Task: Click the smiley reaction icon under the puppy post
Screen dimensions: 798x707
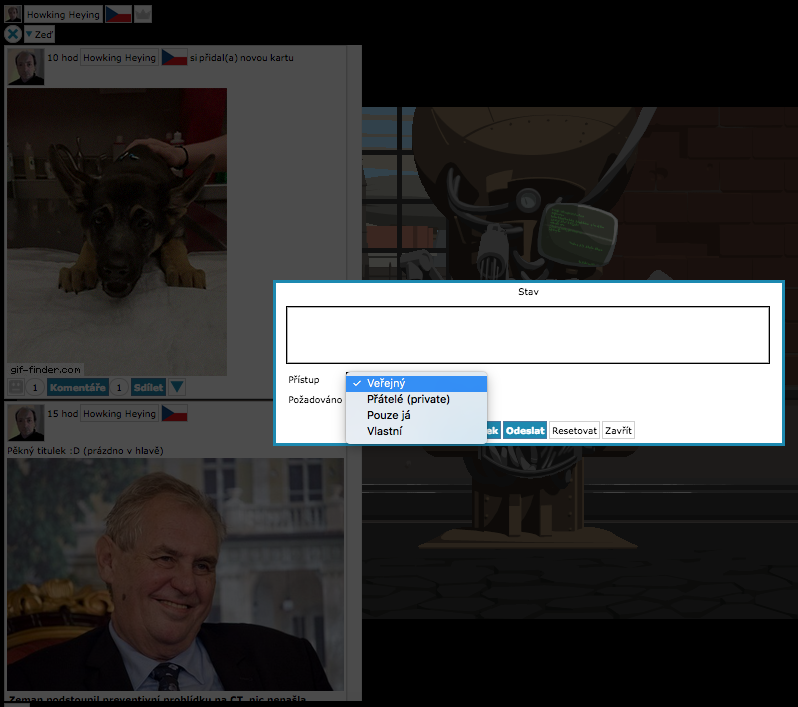Action: click(16, 387)
